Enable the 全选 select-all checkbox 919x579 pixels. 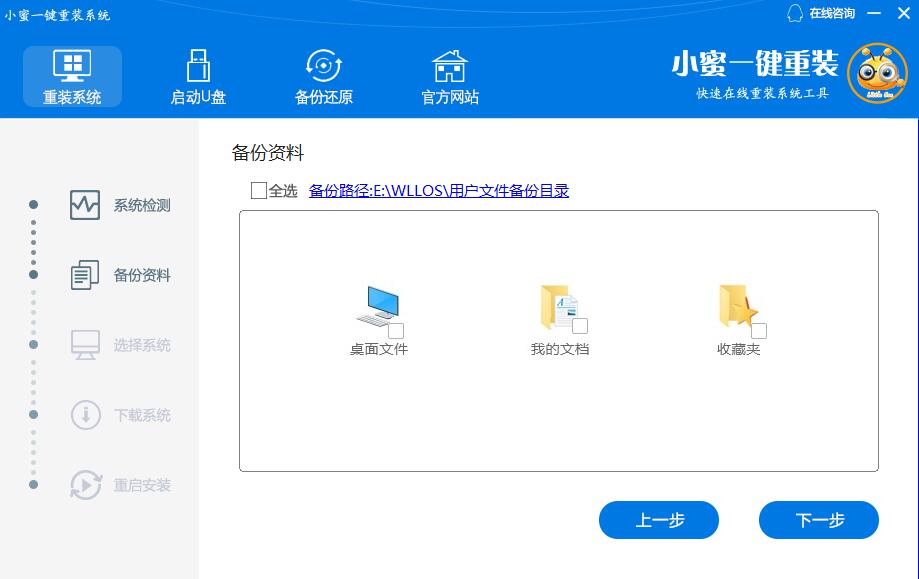tap(259, 191)
